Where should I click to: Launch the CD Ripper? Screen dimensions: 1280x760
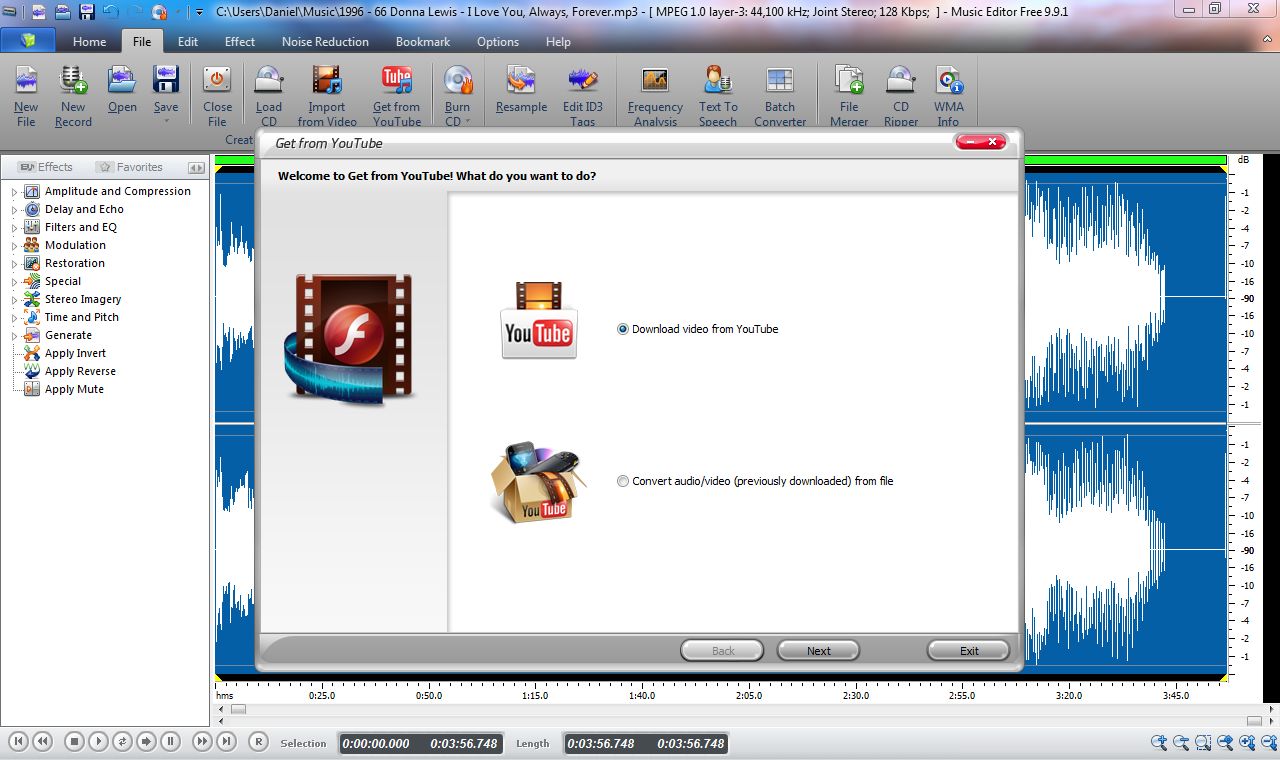[901, 96]
